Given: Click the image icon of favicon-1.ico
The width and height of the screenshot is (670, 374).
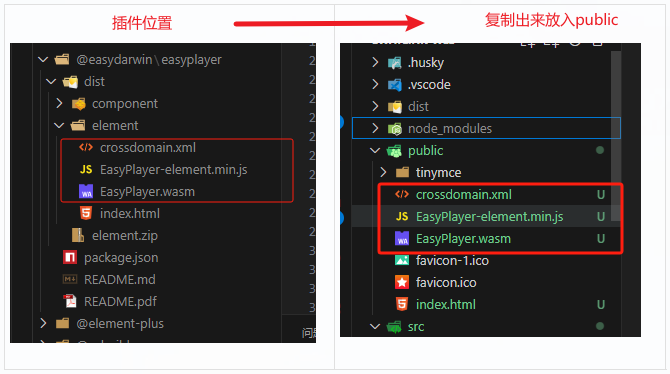Looking at the screenshot, I should (x=402, y=260).
